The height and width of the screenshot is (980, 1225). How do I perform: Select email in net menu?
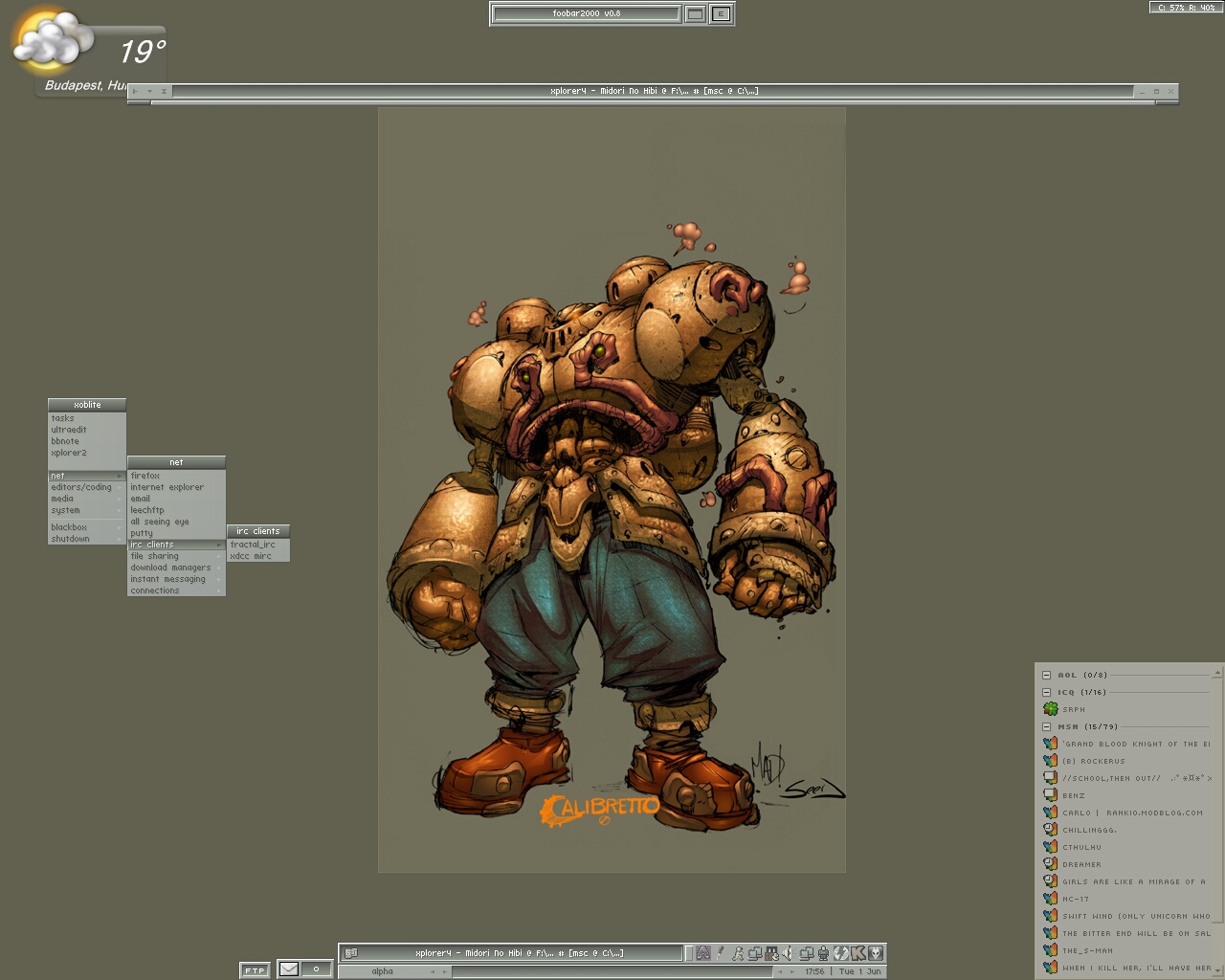[176, 499]
